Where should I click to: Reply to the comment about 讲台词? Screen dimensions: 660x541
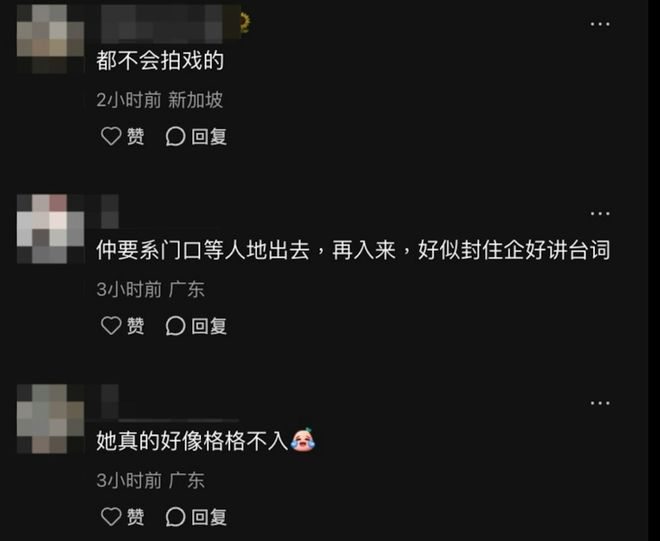pyautogui.click(x=196, y=326)
